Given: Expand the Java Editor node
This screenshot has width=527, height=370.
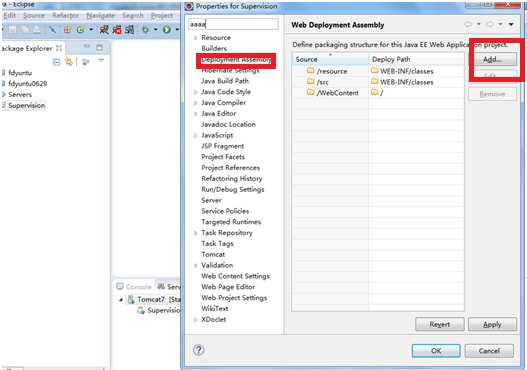Looking at the screenshot, I should pyautogui.click(x=195, y=114).
